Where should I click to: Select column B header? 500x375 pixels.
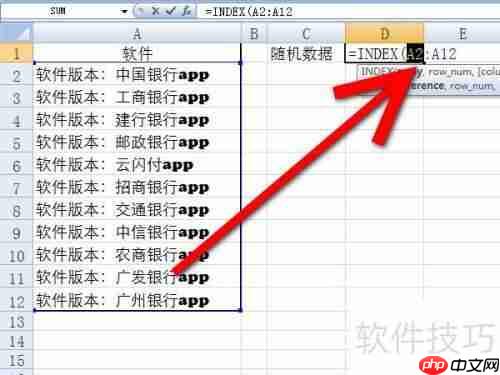click(254, 33)
